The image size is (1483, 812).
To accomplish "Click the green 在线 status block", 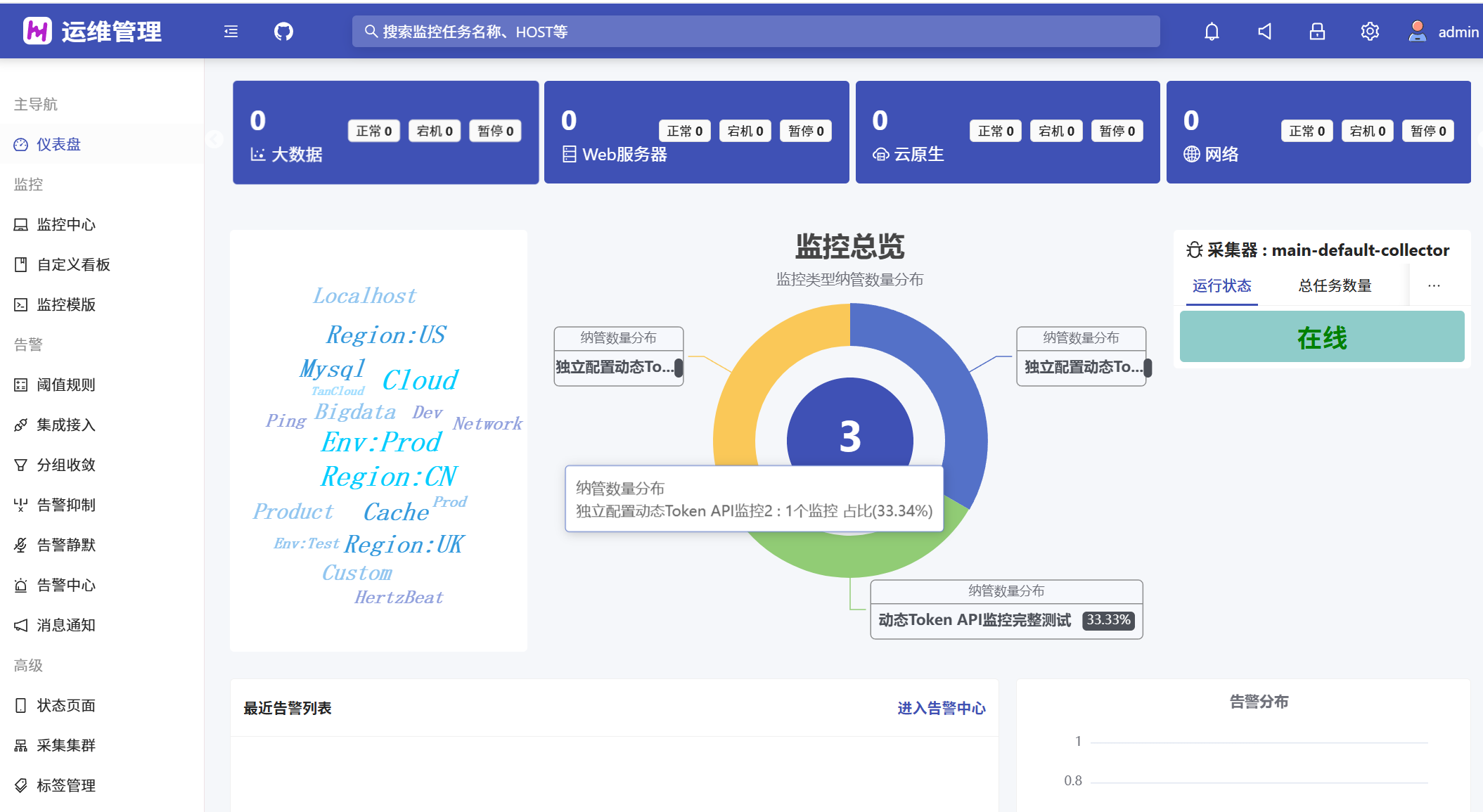I will [x=1321, y=337].
